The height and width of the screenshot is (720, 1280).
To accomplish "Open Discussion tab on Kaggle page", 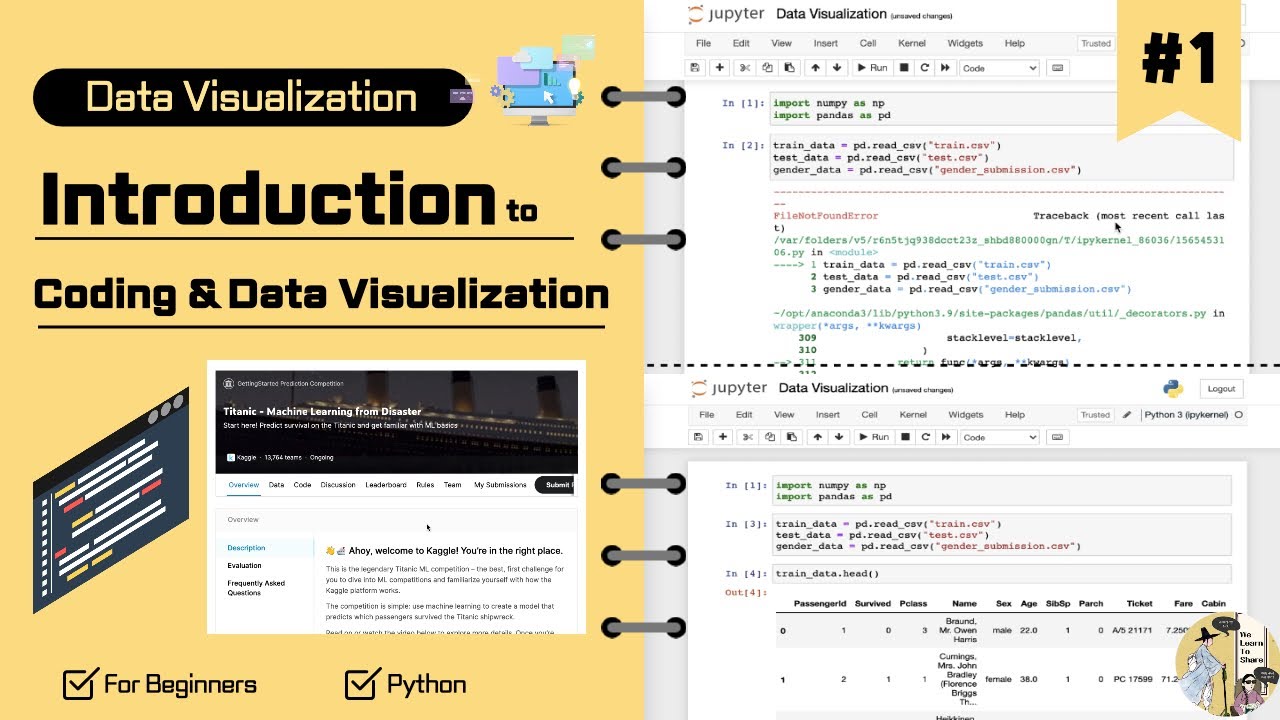I will click(x=338, y=485).
